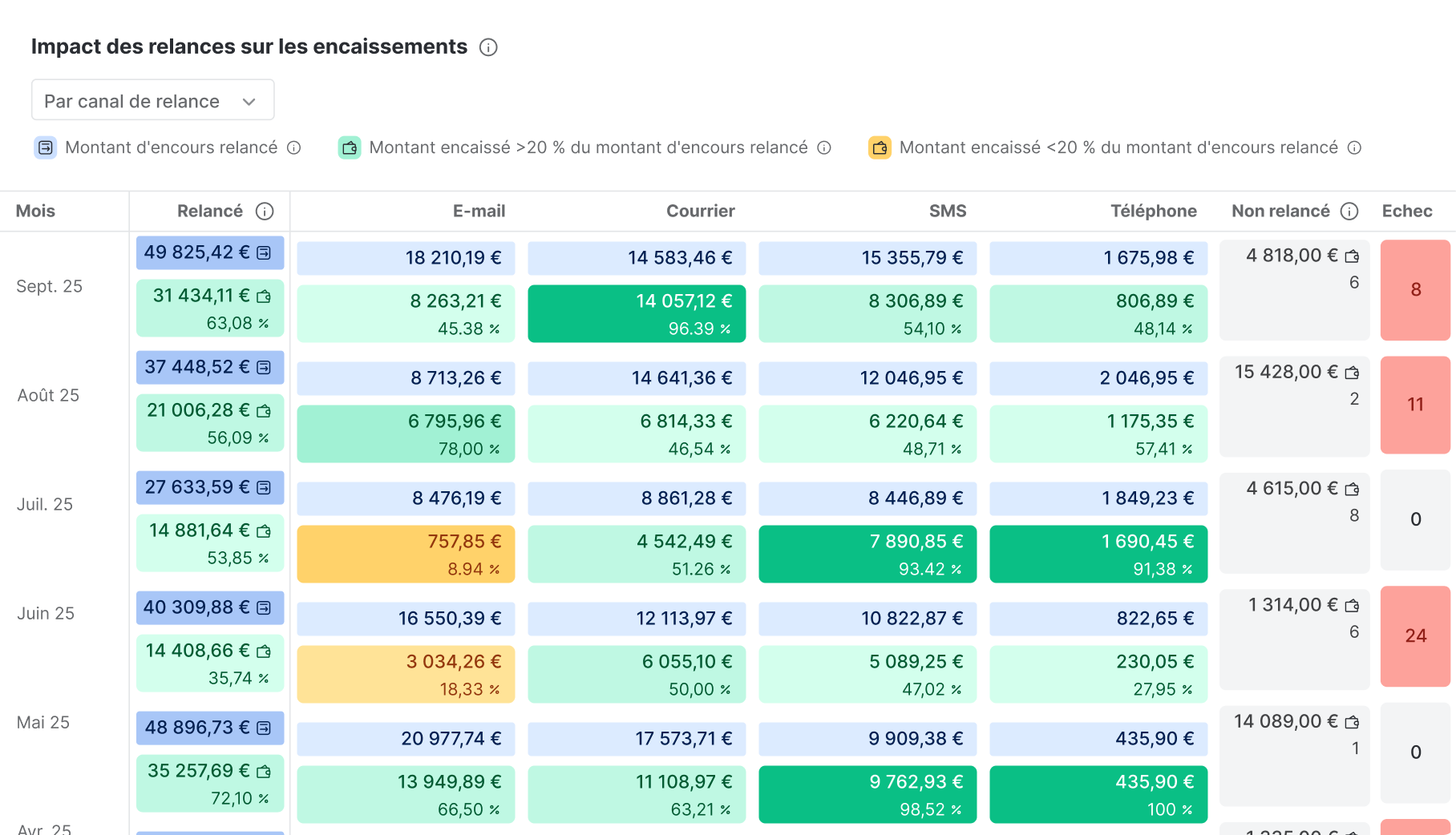This screenshot has width=1456, height=835.
Task: Click the chevron on the channel filter
Action: 249,101
